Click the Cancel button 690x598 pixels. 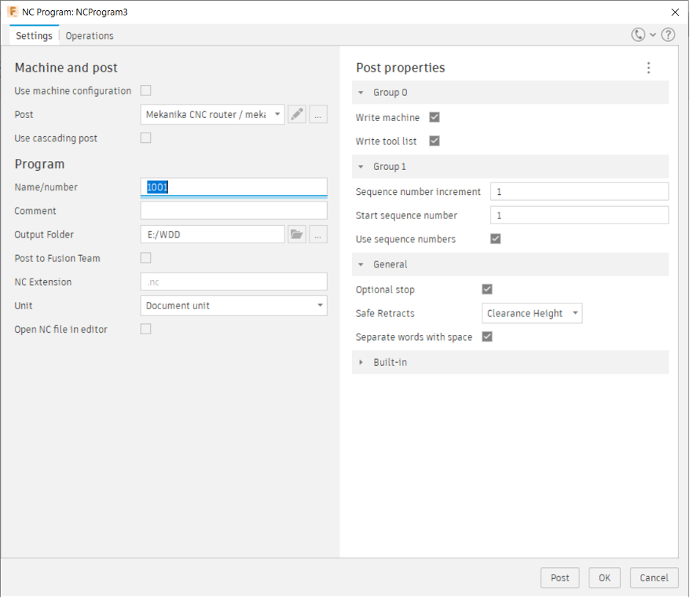point(654,578)
